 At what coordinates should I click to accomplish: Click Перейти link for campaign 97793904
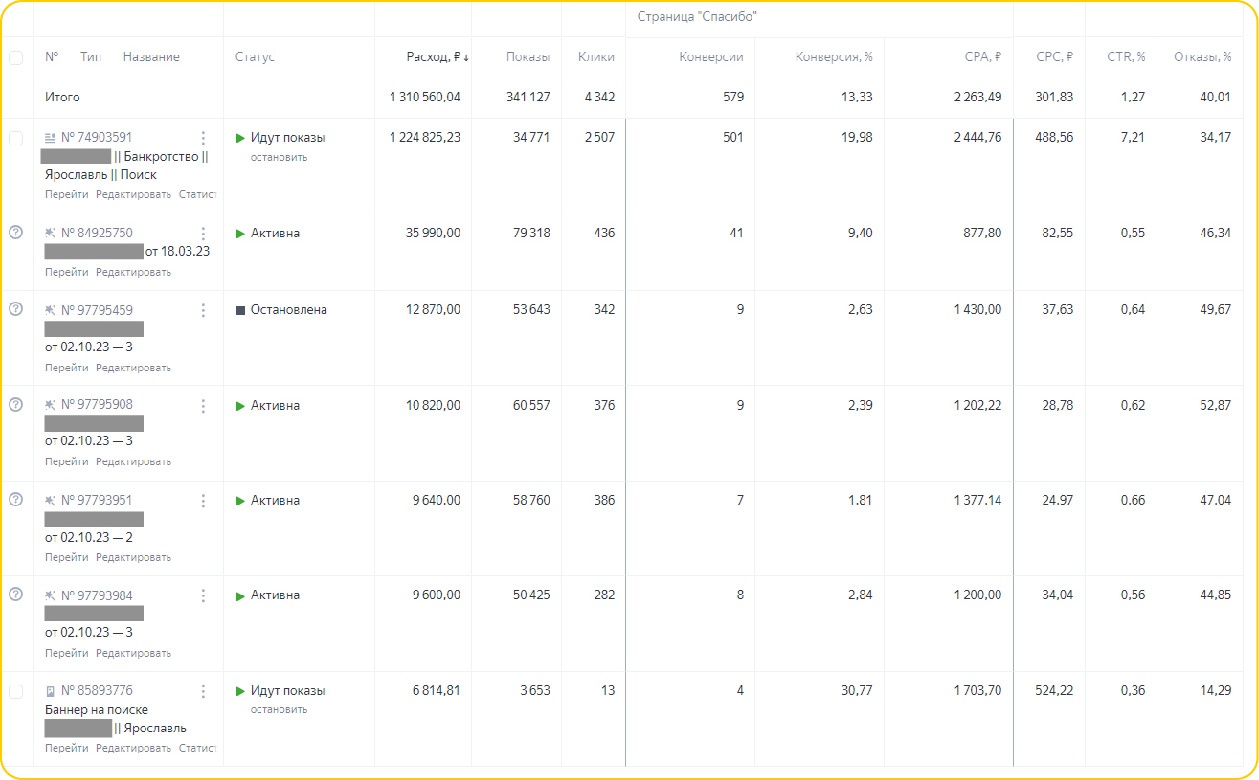coord(67,653)
